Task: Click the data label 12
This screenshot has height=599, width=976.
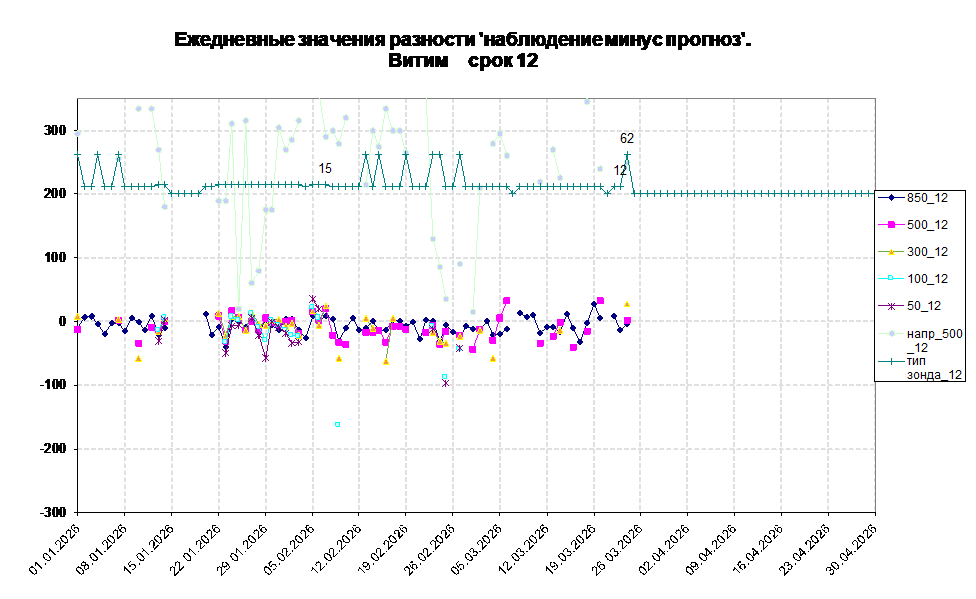Action: point(620,170)
